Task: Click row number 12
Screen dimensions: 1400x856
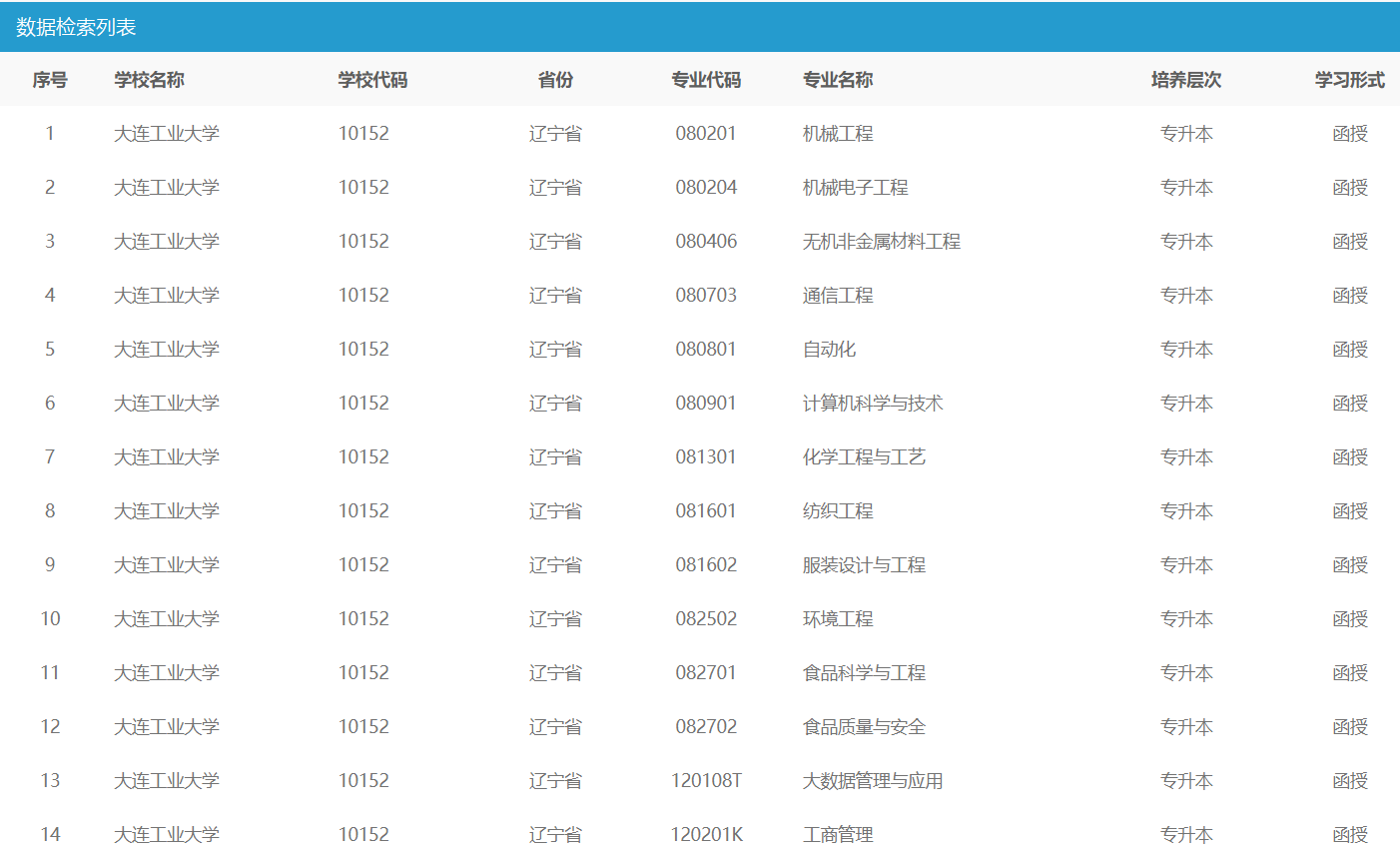Action: pyautogui.click(x=50, y=727)
